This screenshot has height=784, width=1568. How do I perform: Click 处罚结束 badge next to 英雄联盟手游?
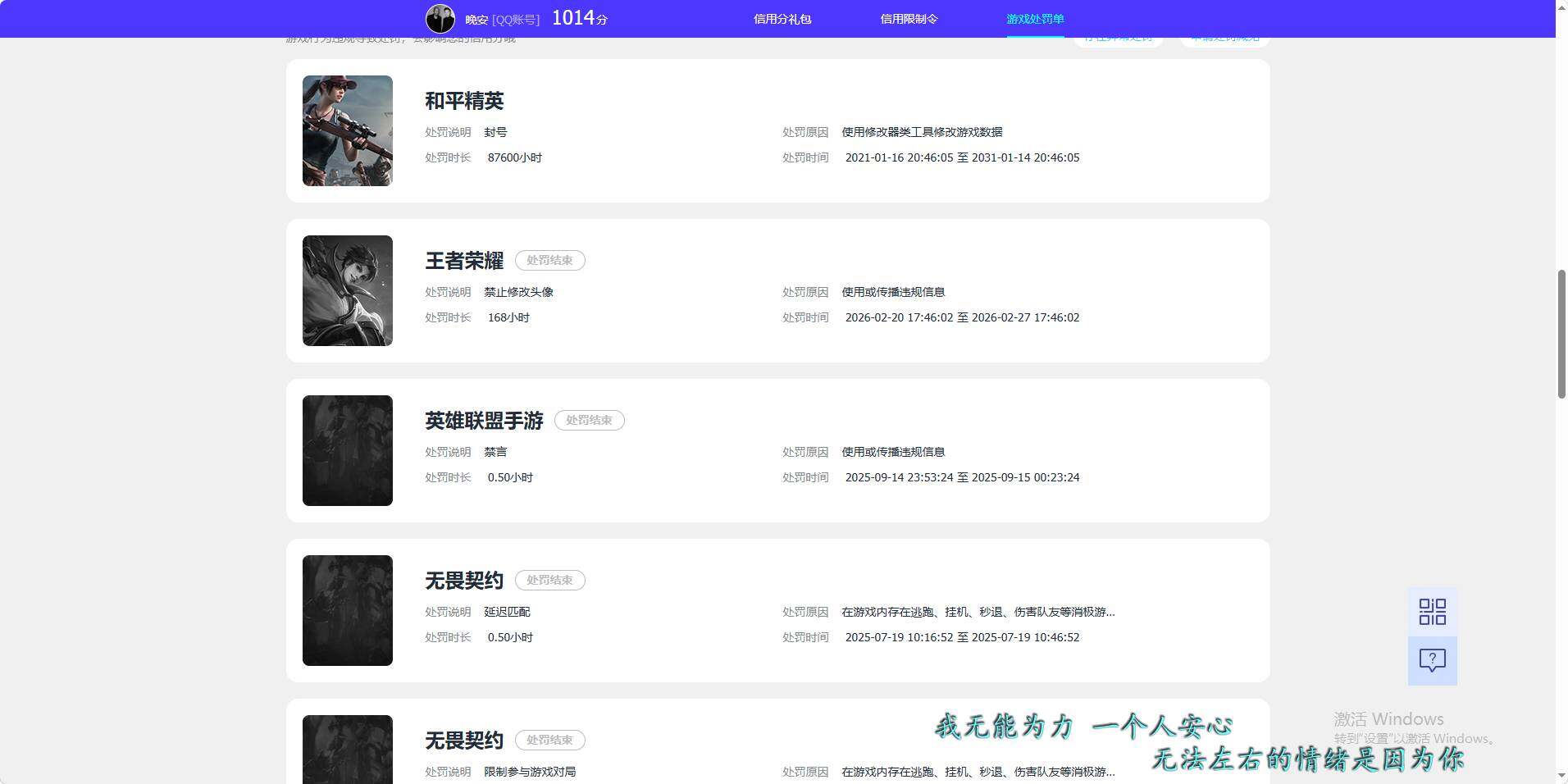589,420
